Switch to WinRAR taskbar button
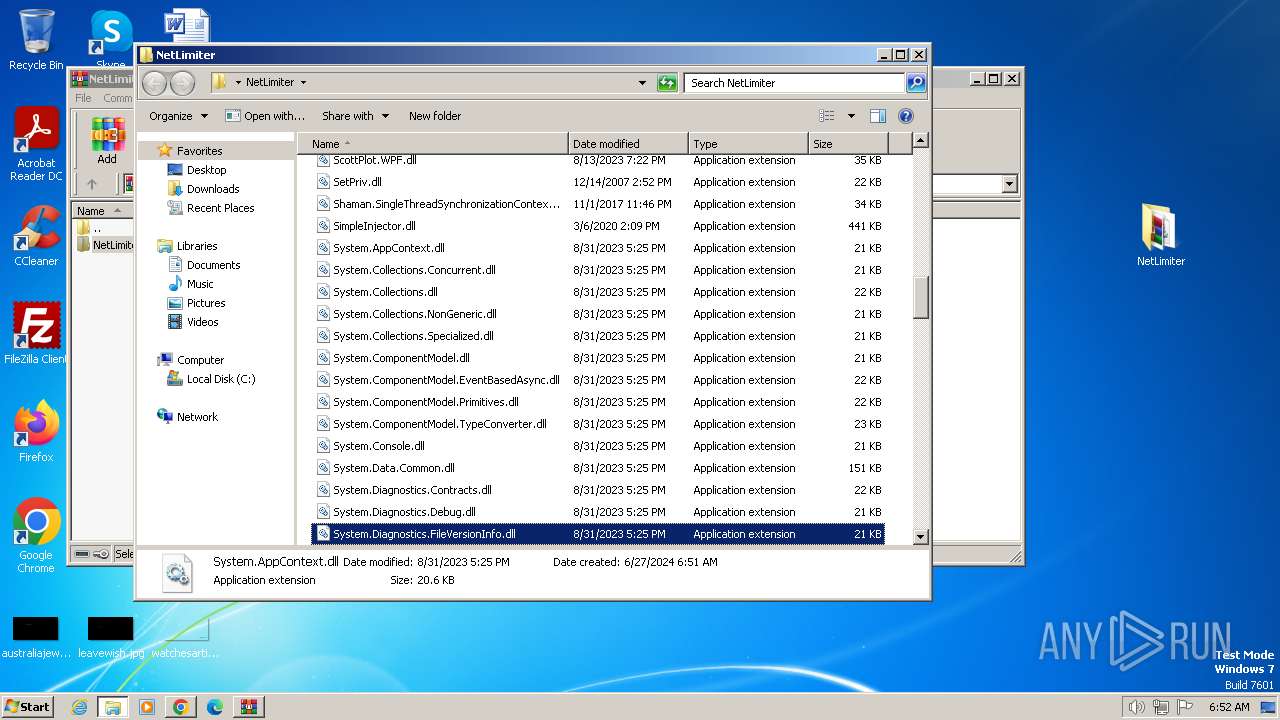This screenshot has width=1280, height=720. click(248, 707)
